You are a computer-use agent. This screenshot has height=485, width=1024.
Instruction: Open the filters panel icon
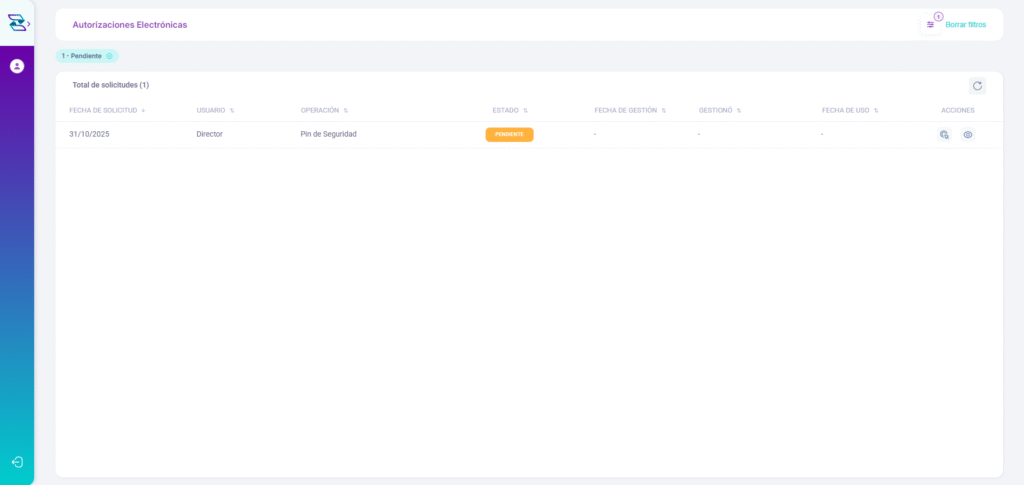point(931,24)
